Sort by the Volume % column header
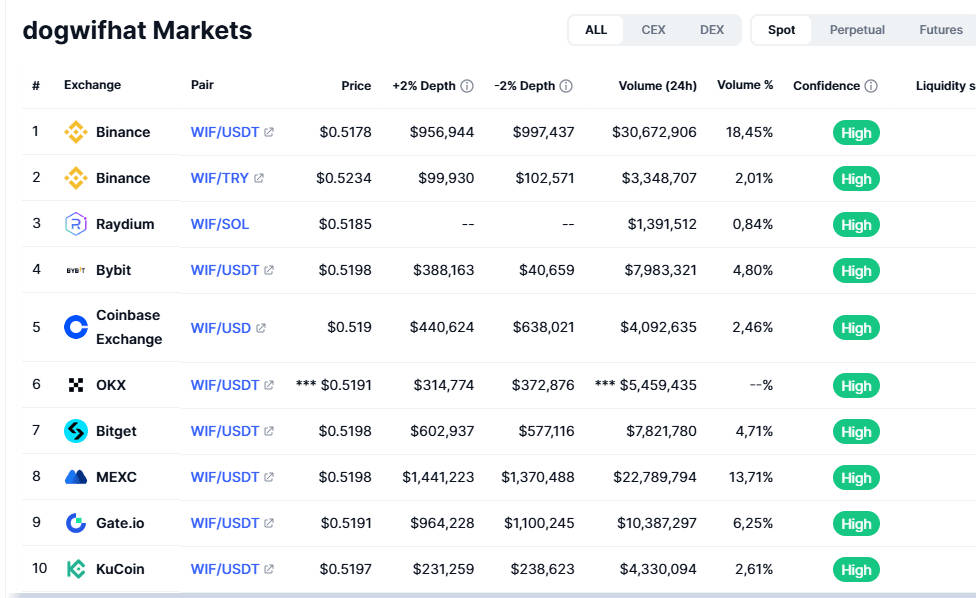Image resolution: width=976 pixels, height=598 pixels. point(745,85)
